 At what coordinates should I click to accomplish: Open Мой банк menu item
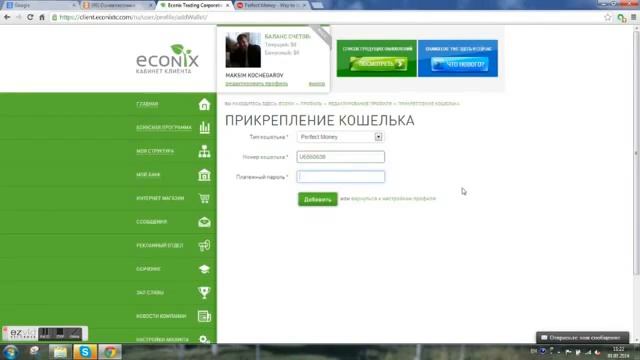(x=148, y=175)
